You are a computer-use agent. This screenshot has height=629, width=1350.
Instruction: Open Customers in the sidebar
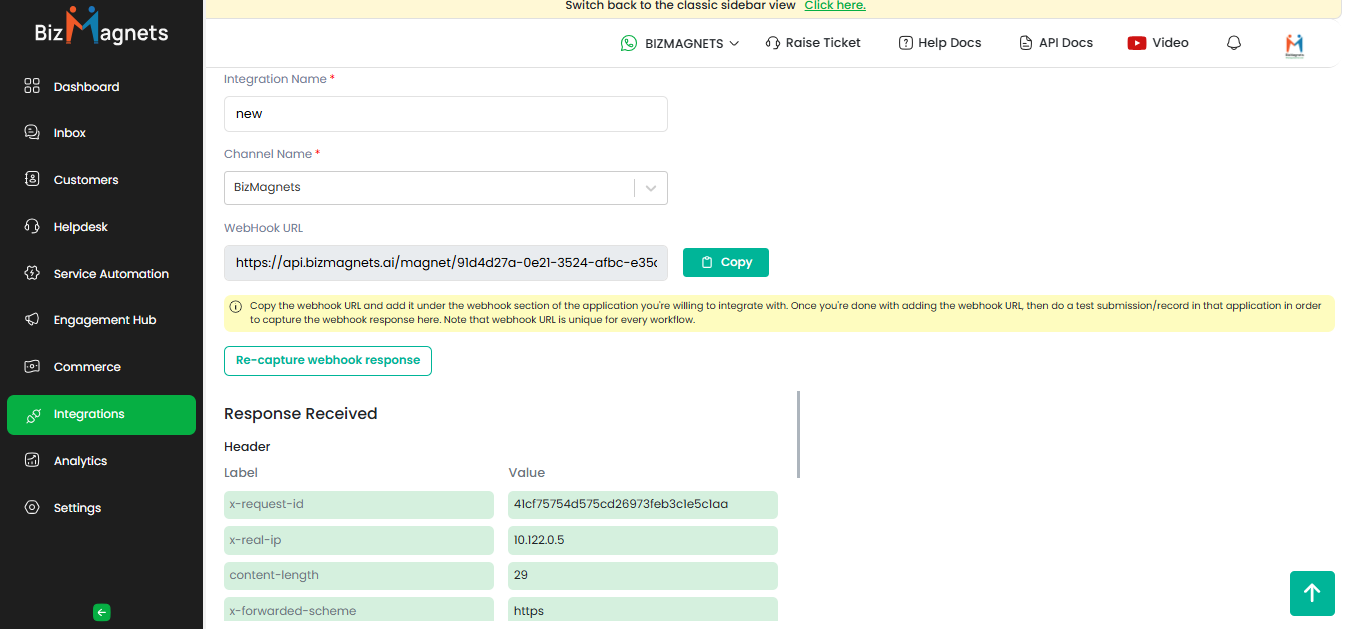pos(85,180)
